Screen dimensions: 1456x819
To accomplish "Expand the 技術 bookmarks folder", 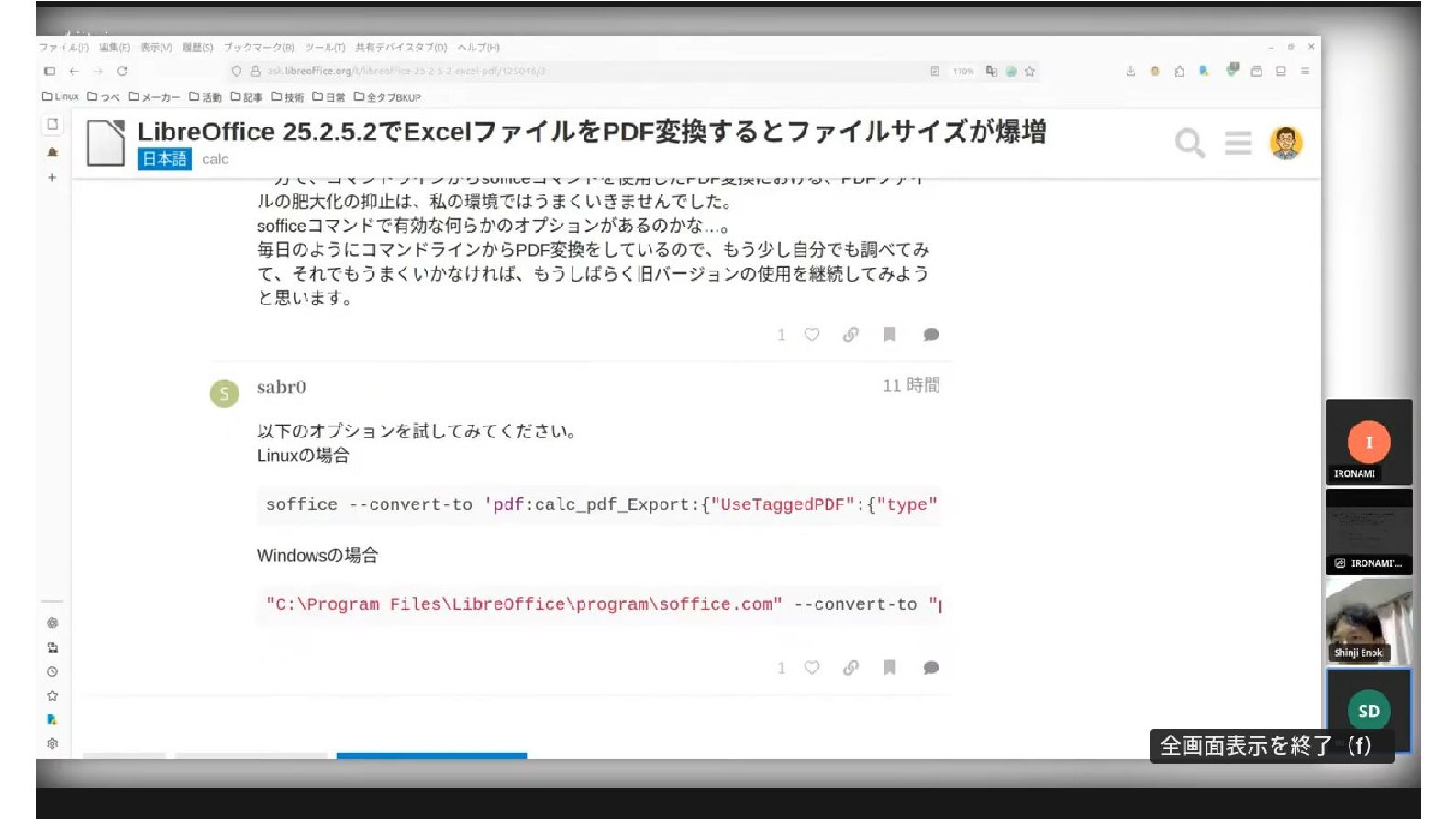I will [x=287, y=96].
